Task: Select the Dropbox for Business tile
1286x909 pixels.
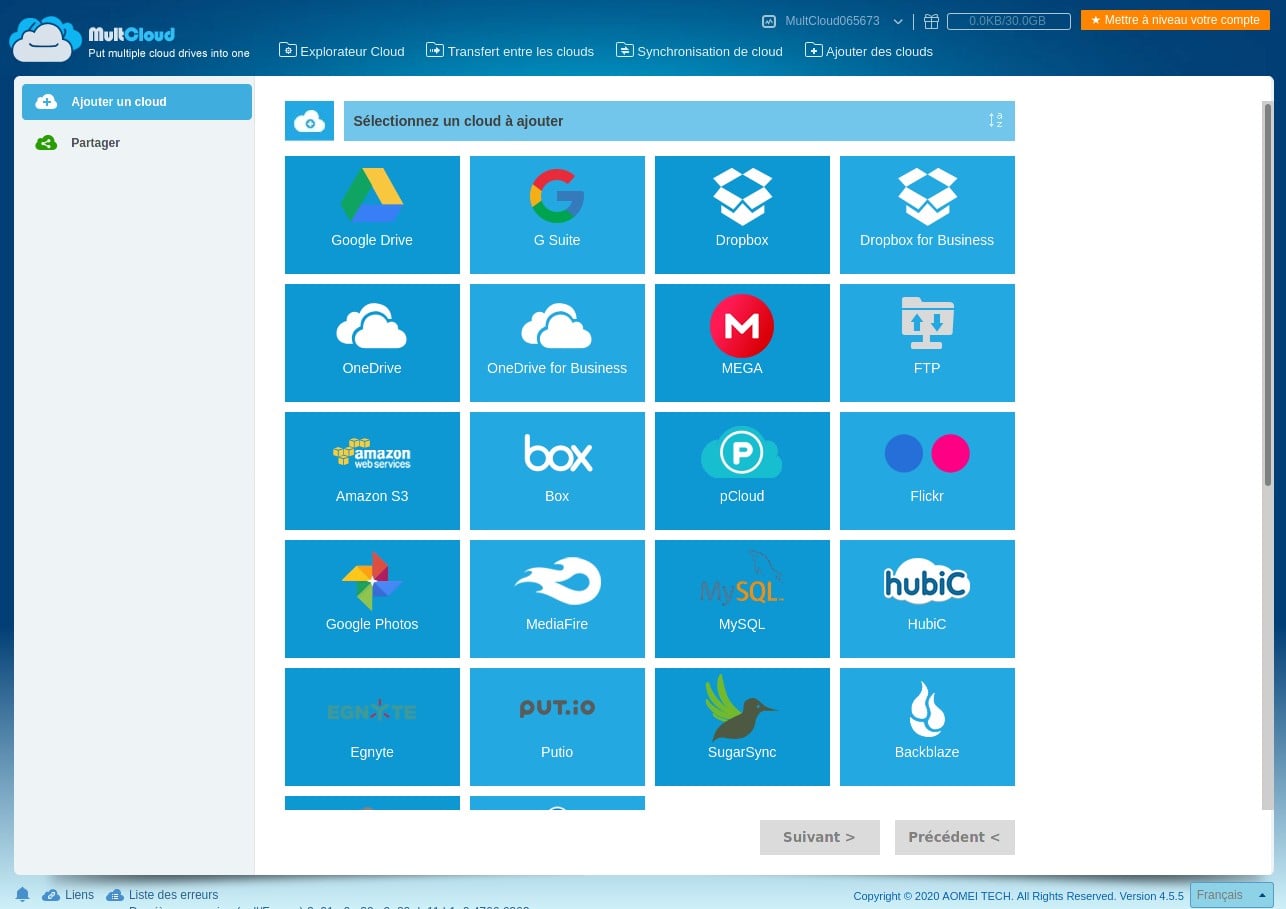Action: [927, 214]
